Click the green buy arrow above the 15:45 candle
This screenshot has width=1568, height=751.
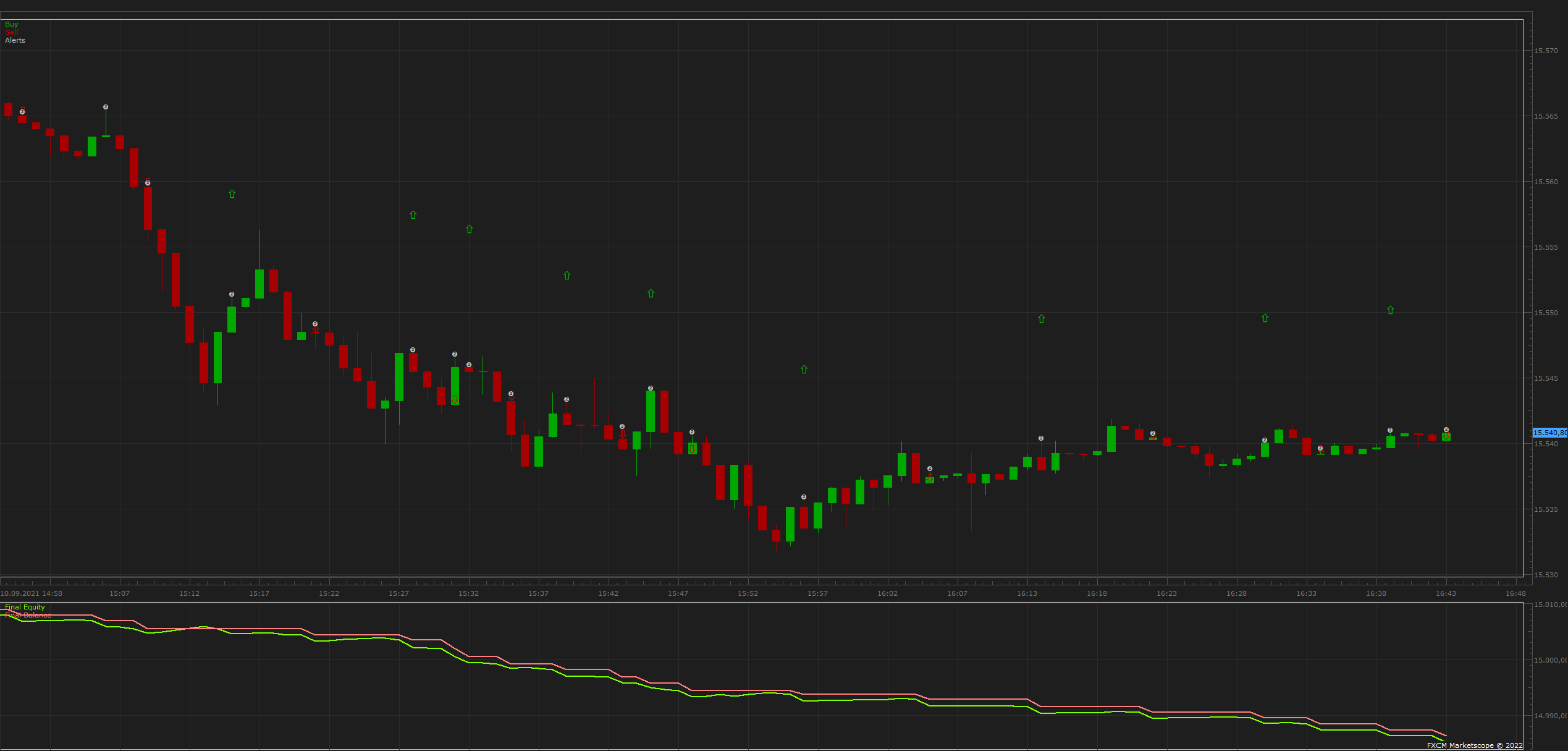(x=651, y=294)
